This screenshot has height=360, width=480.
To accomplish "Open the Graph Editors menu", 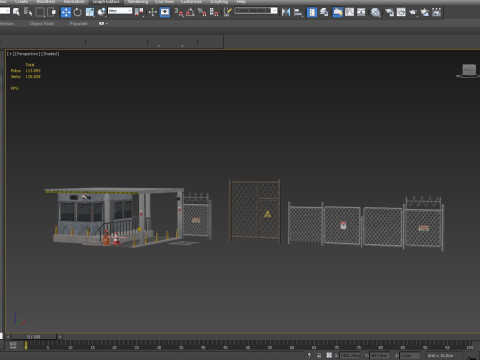I will [x=106, y=2].
